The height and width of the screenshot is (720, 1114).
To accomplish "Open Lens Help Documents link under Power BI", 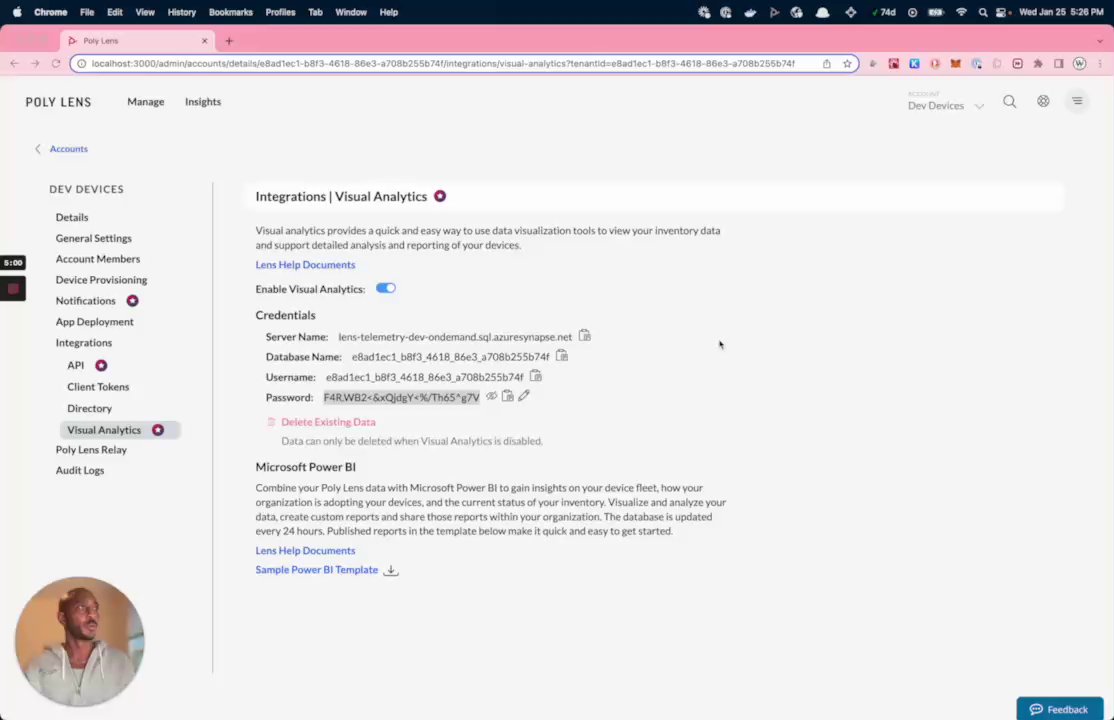I will [x=305, y=550].
